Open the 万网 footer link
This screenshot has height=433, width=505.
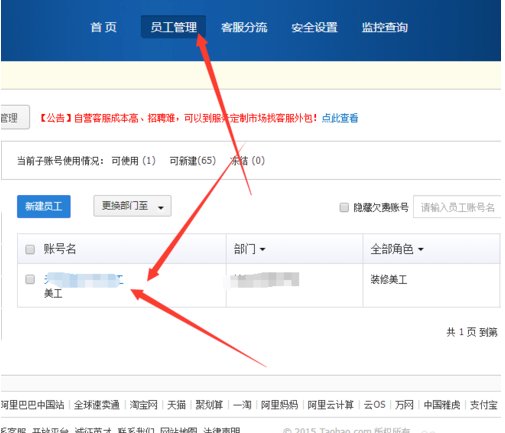click(404, 405)
